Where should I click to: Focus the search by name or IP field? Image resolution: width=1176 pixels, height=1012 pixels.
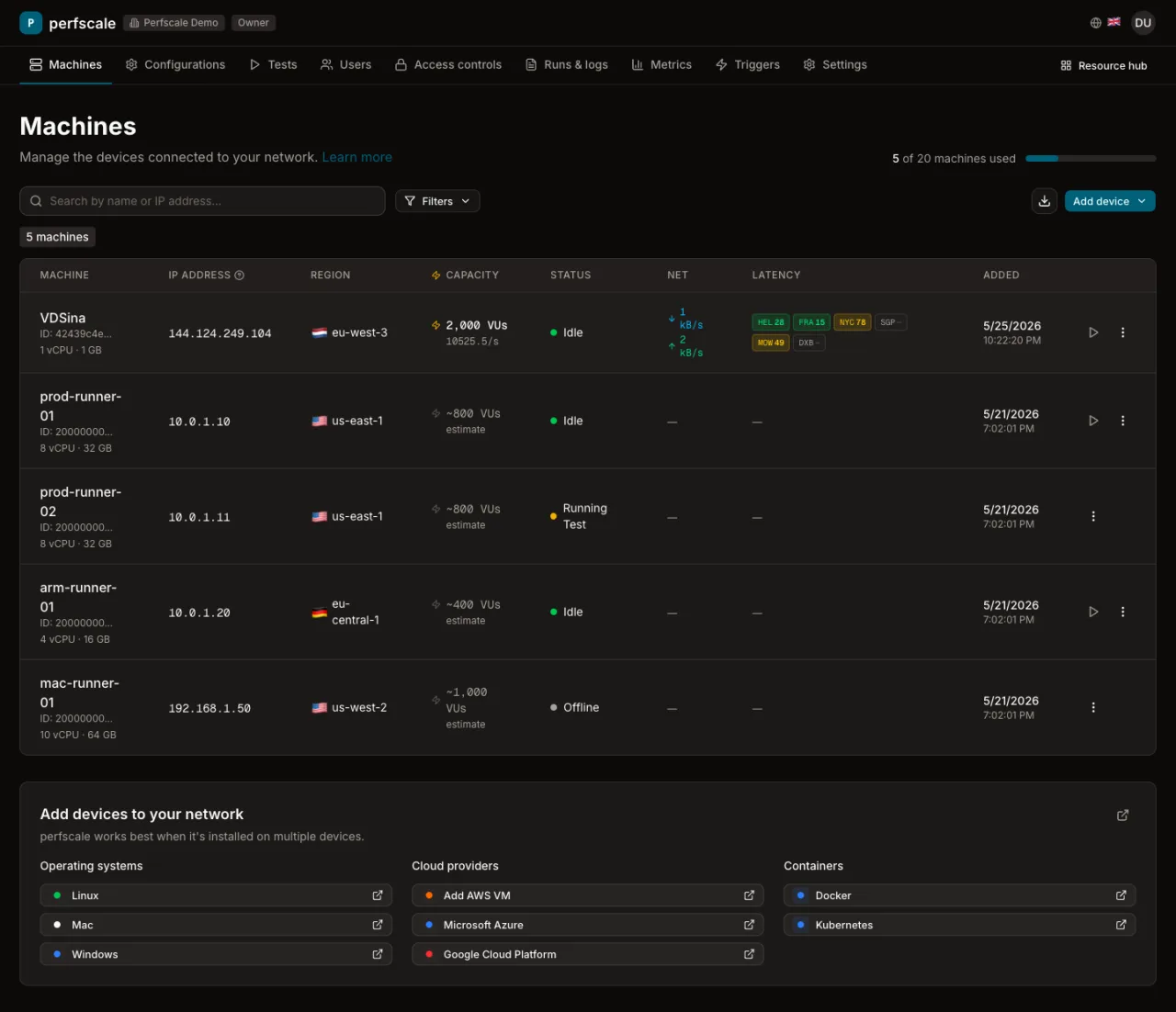pos(202,201)
